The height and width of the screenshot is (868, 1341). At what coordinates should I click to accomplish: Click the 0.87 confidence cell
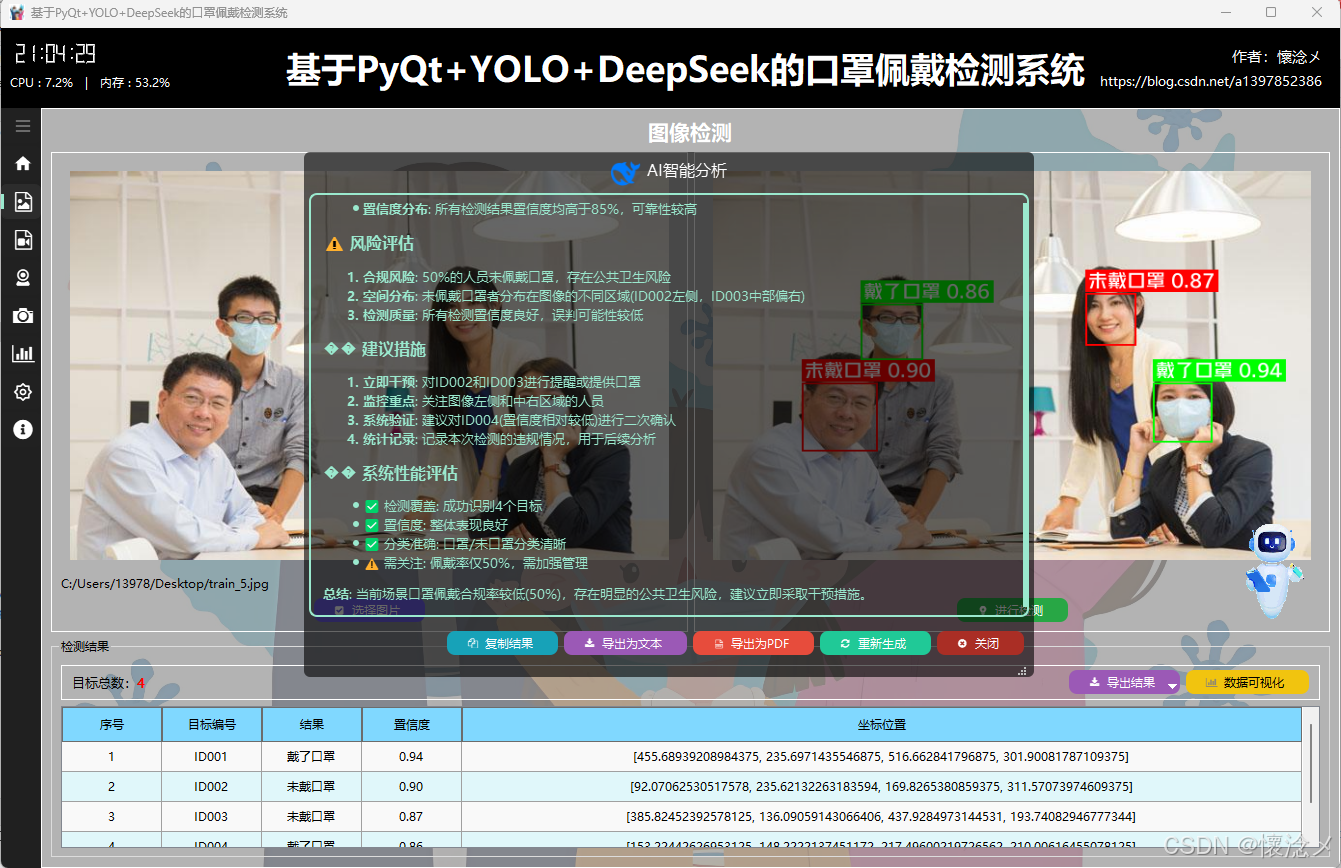click(412, 817)
